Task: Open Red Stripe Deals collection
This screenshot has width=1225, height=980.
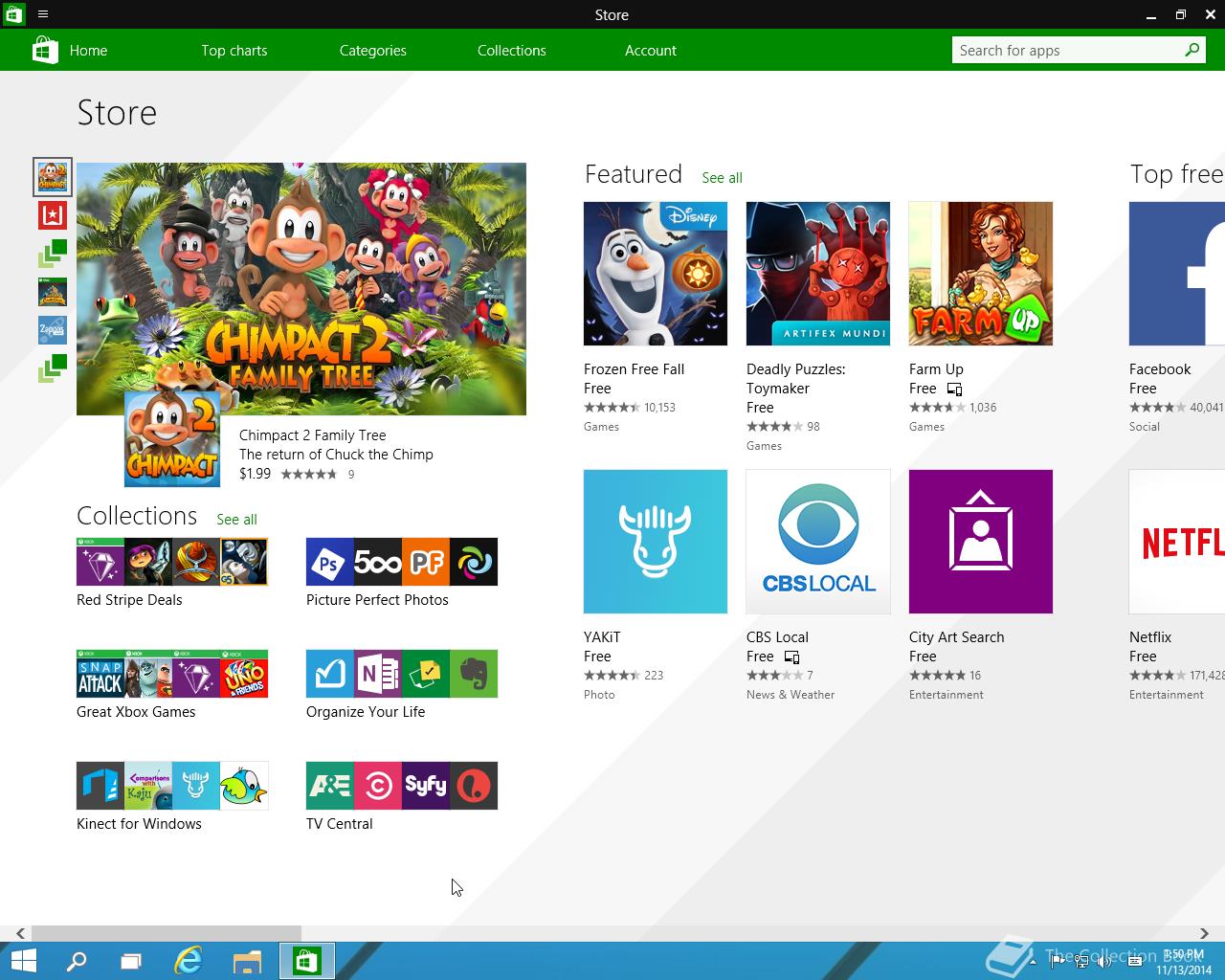Action: [x=172, y=562]
